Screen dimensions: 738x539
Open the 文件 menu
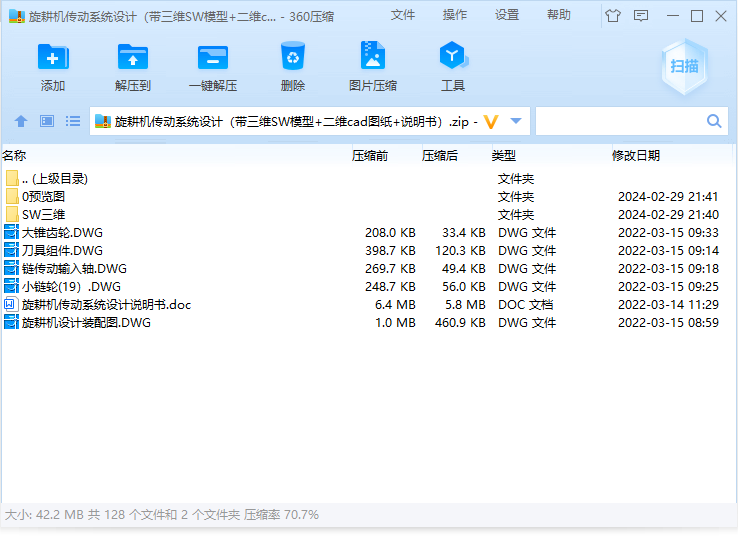point(403,15)
